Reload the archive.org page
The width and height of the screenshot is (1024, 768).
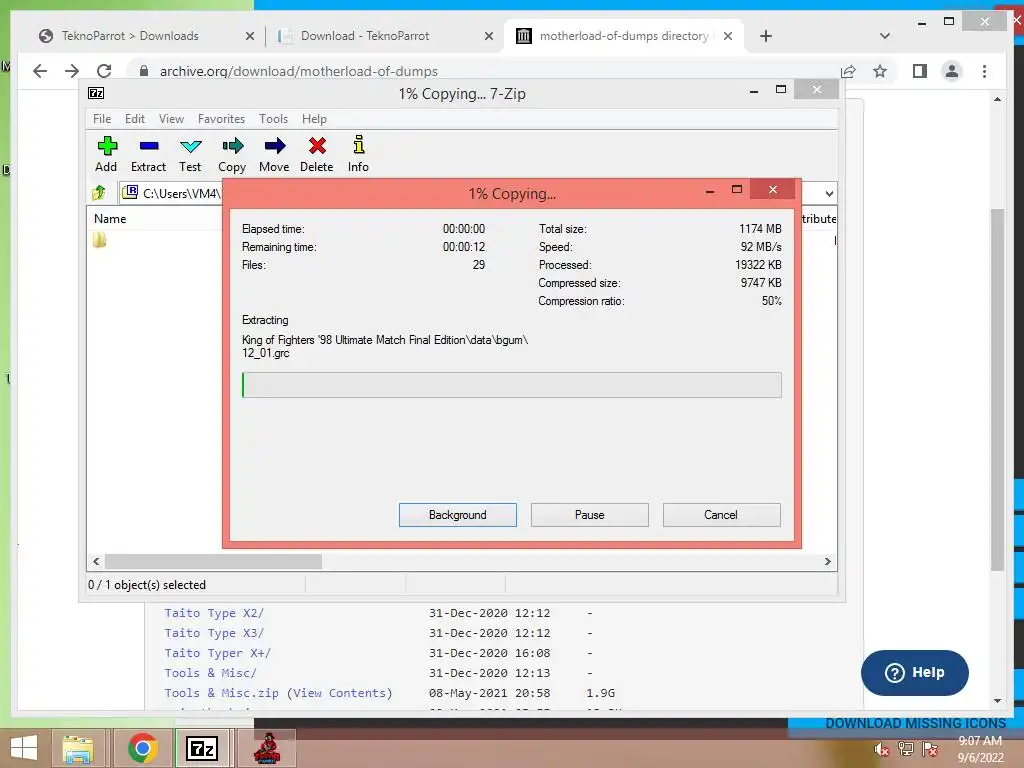coord(104,71)
